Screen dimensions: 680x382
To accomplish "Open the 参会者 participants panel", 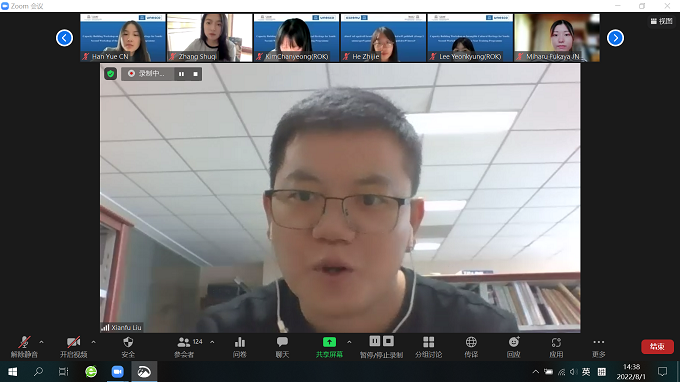I will pos(184,347).
